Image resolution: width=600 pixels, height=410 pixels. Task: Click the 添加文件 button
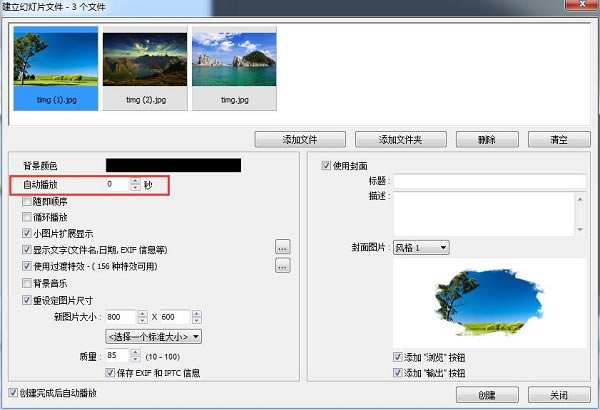[300, 140]
